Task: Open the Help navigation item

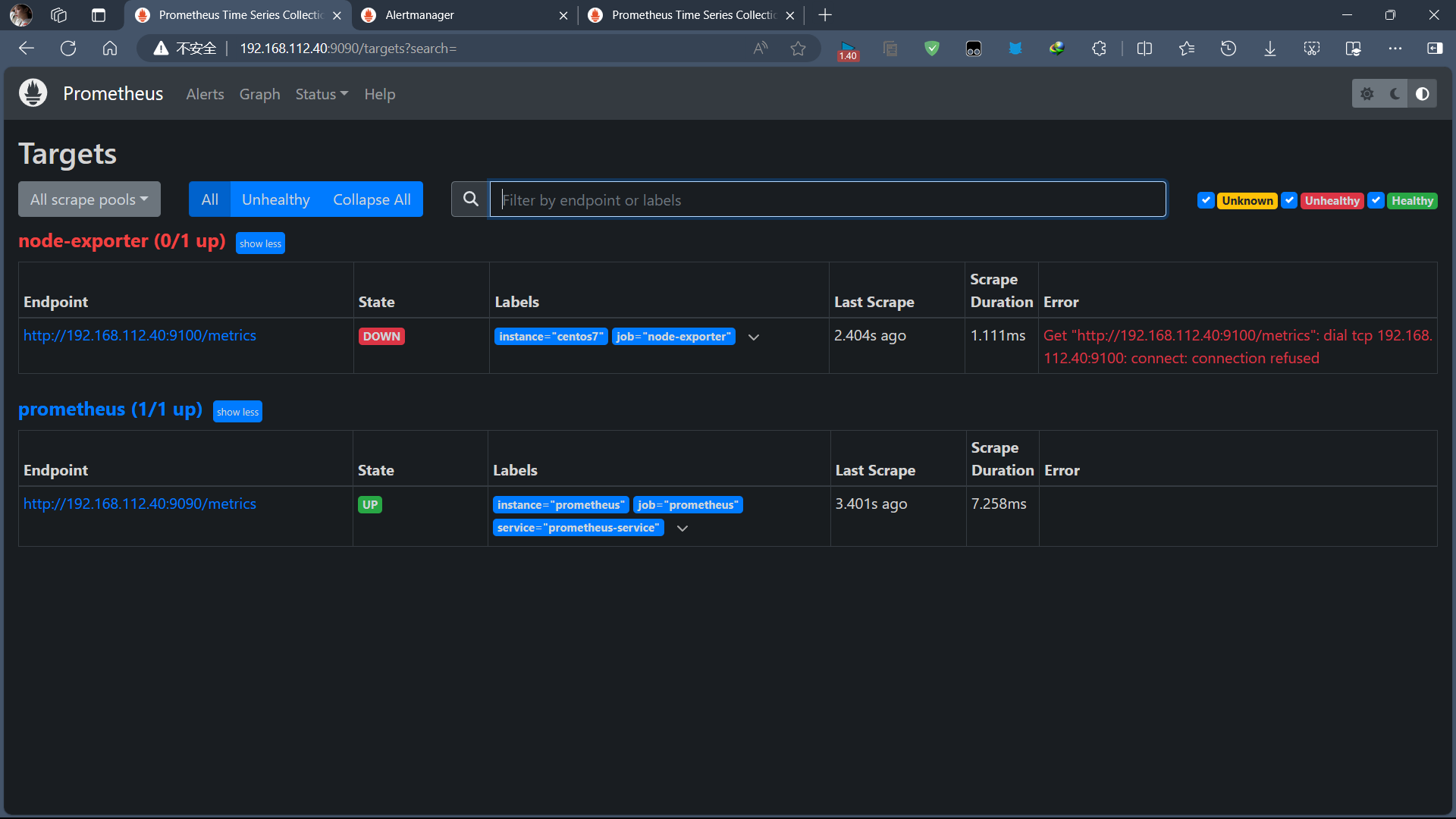Action: [x=379, y=94]
